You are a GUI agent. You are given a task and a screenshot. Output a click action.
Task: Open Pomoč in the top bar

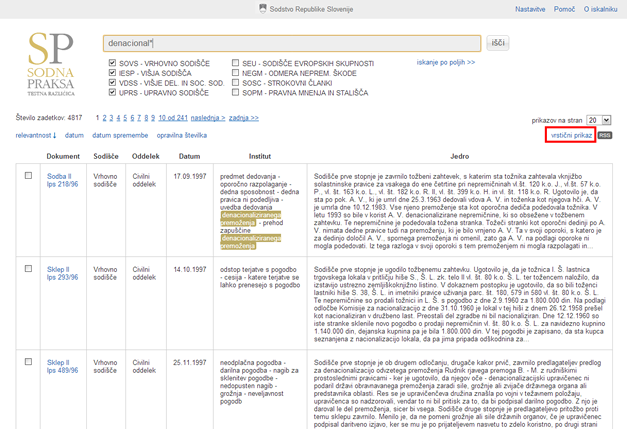[564, 9]
